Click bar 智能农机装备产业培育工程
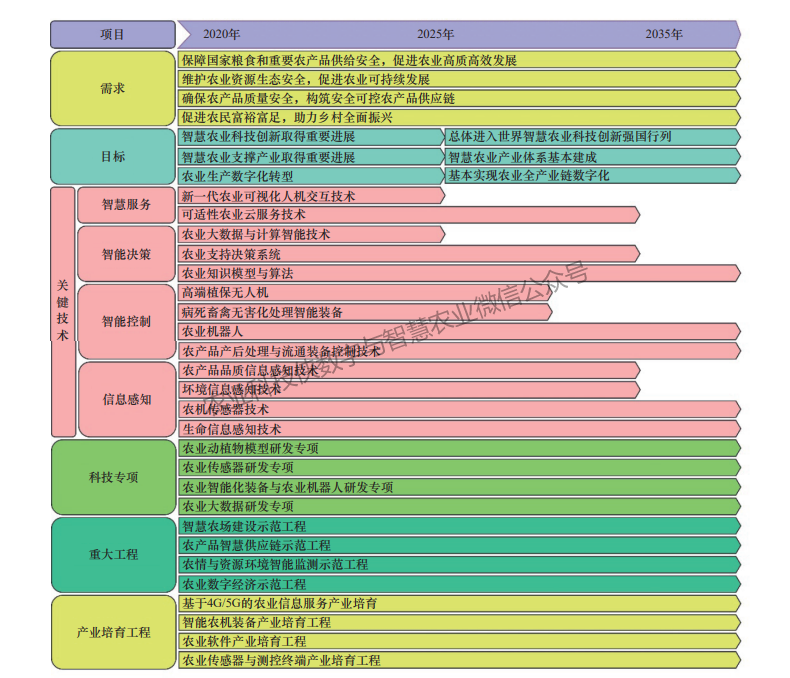This screenshot has width=790, height=678. click(459, 622)
